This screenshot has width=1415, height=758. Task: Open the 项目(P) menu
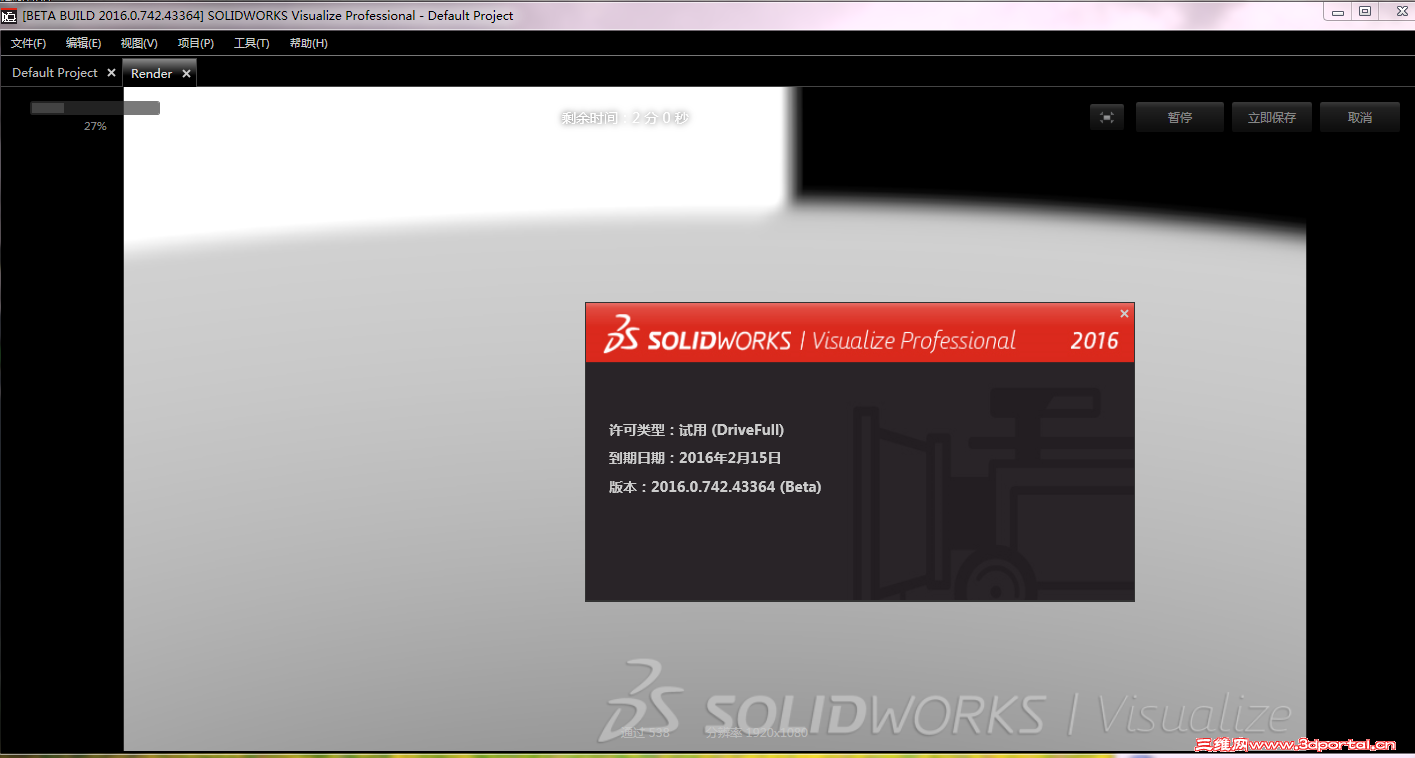pos(195,43)
